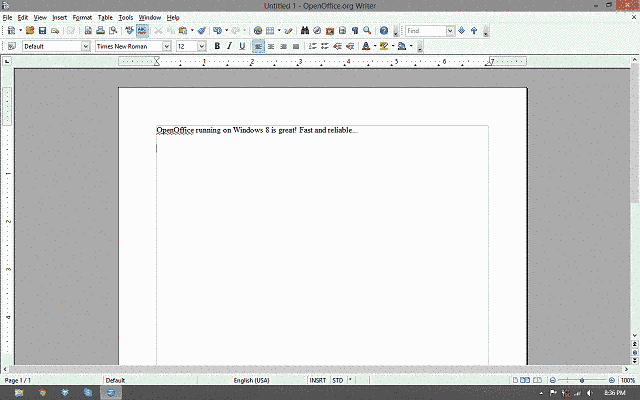Viewport: 640px width, 400px height.
Task: Open the Paste special dropdown arrow
Action: (x=192, y=31)
